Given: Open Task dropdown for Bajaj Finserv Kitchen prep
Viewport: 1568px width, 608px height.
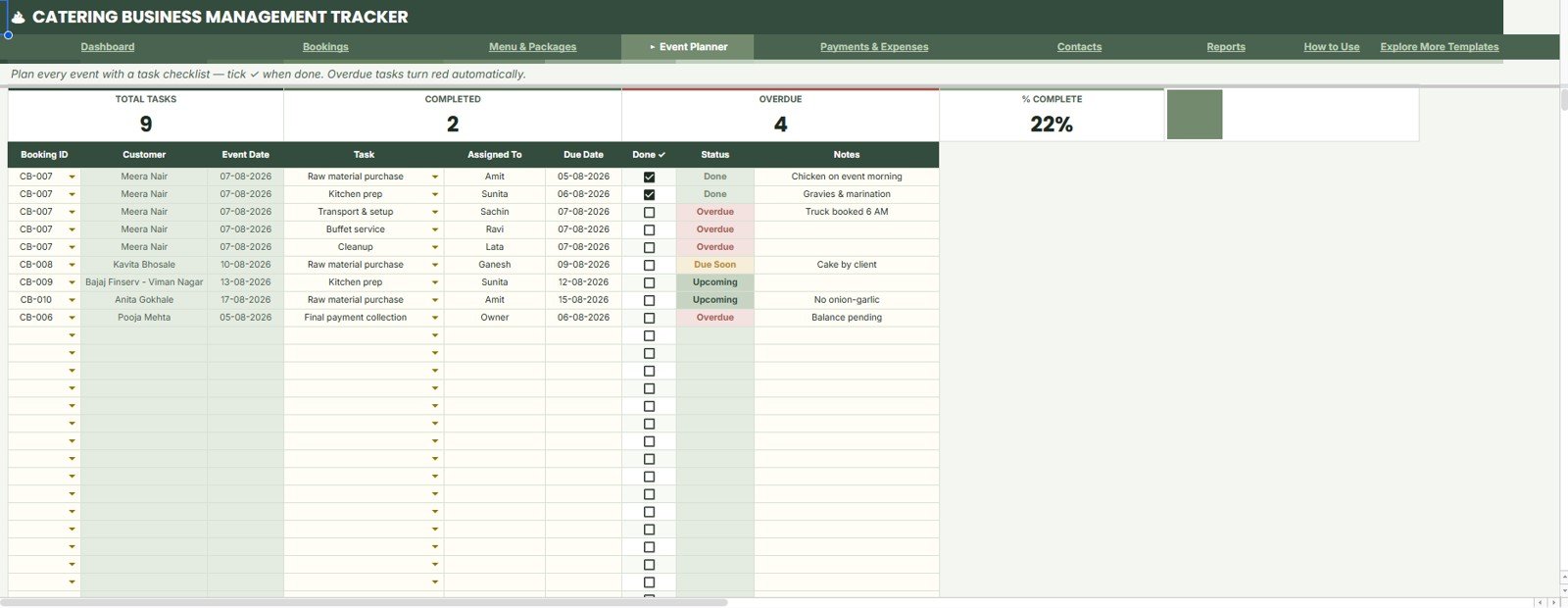Looking at the screenshot, I should pos(435,282).
